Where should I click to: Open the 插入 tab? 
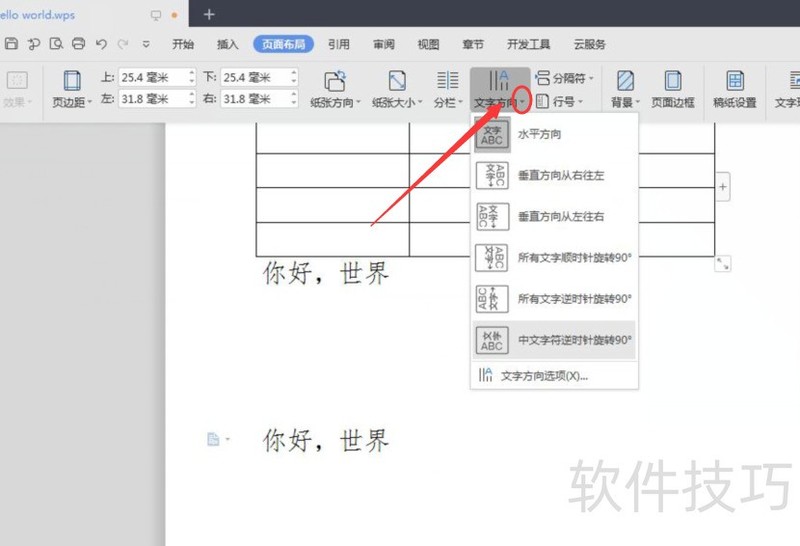tap(227, 44)
